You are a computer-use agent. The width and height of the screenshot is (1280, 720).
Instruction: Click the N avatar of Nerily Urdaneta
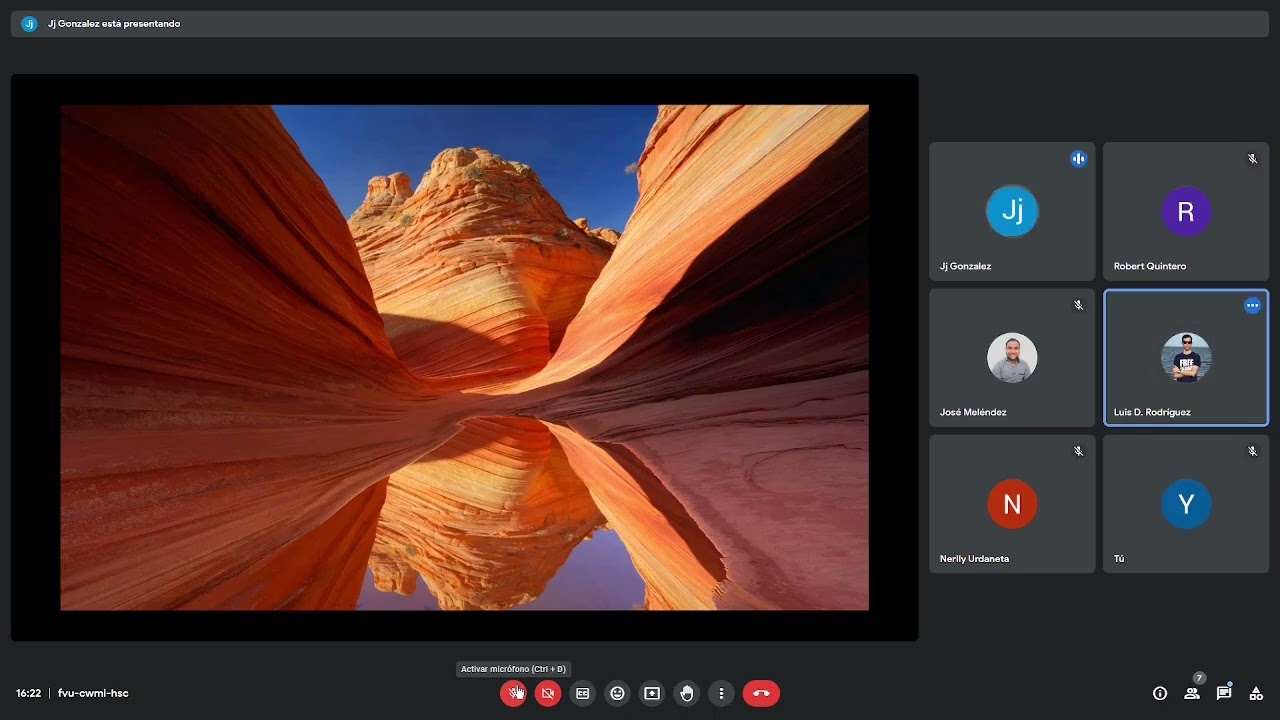(x=1012, y=504)
